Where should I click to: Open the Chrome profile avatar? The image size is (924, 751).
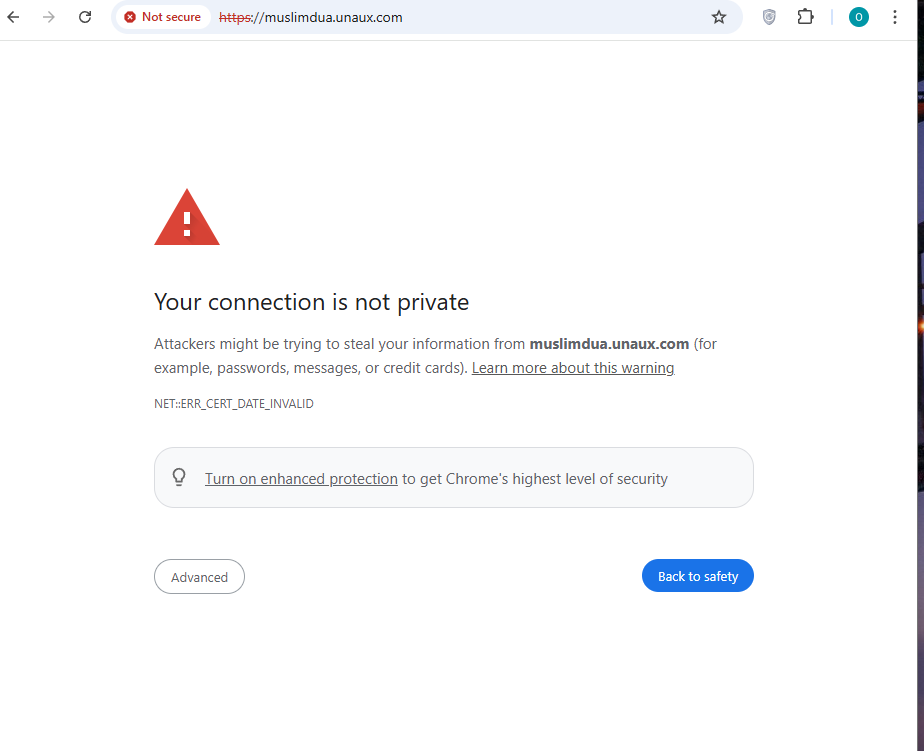(x=858, y=17)
